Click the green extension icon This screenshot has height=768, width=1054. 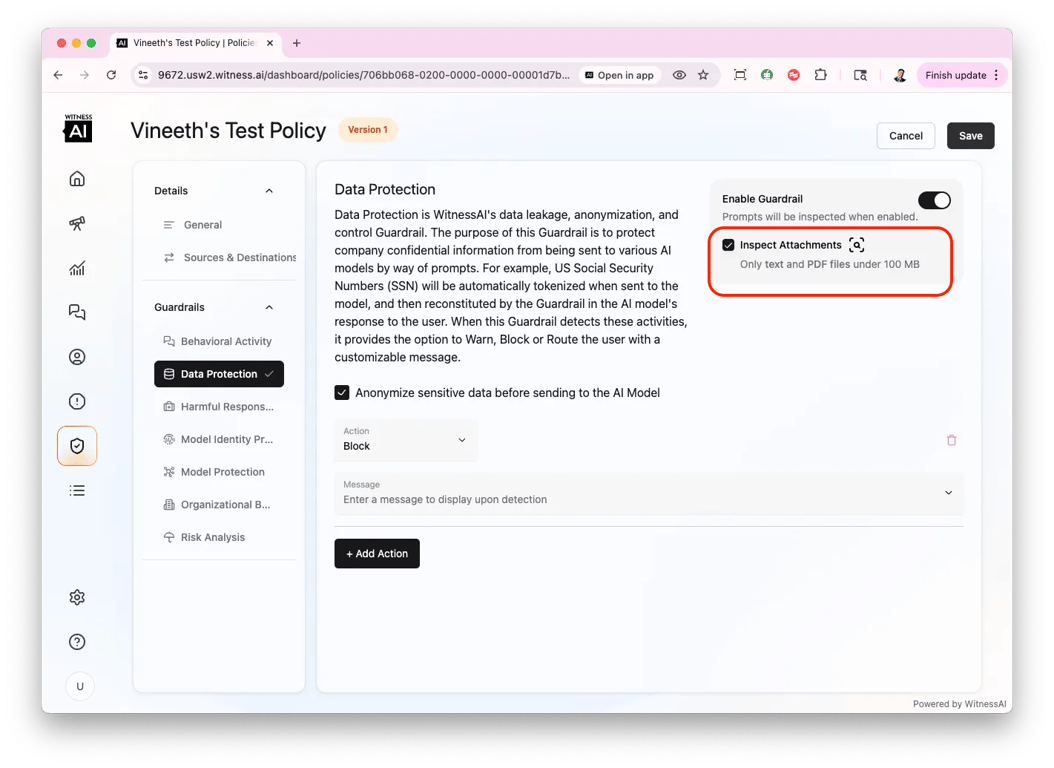click(767, 75)
